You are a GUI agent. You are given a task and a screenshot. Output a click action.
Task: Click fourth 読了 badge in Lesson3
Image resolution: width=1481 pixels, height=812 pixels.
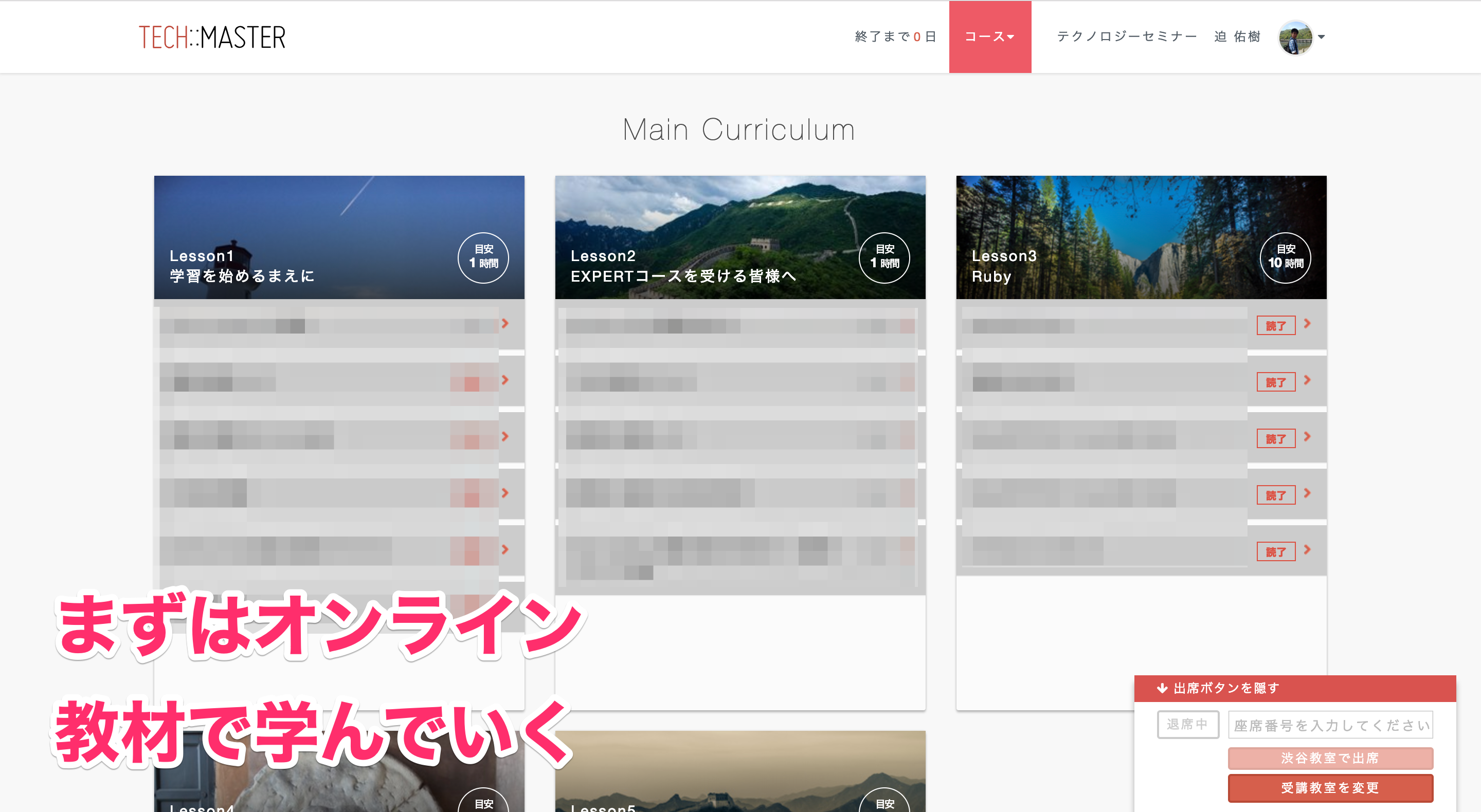1276,495
